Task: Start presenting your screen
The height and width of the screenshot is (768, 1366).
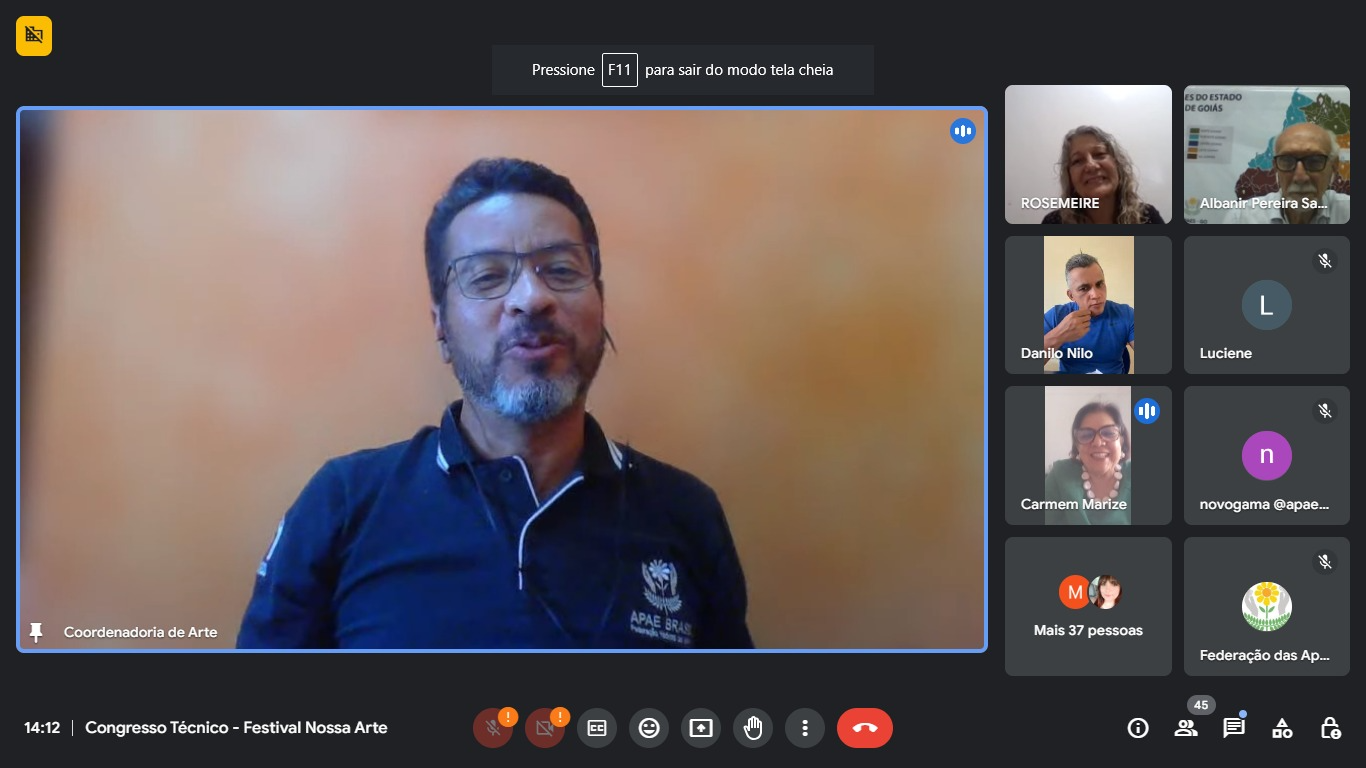Action: point(701,728)
